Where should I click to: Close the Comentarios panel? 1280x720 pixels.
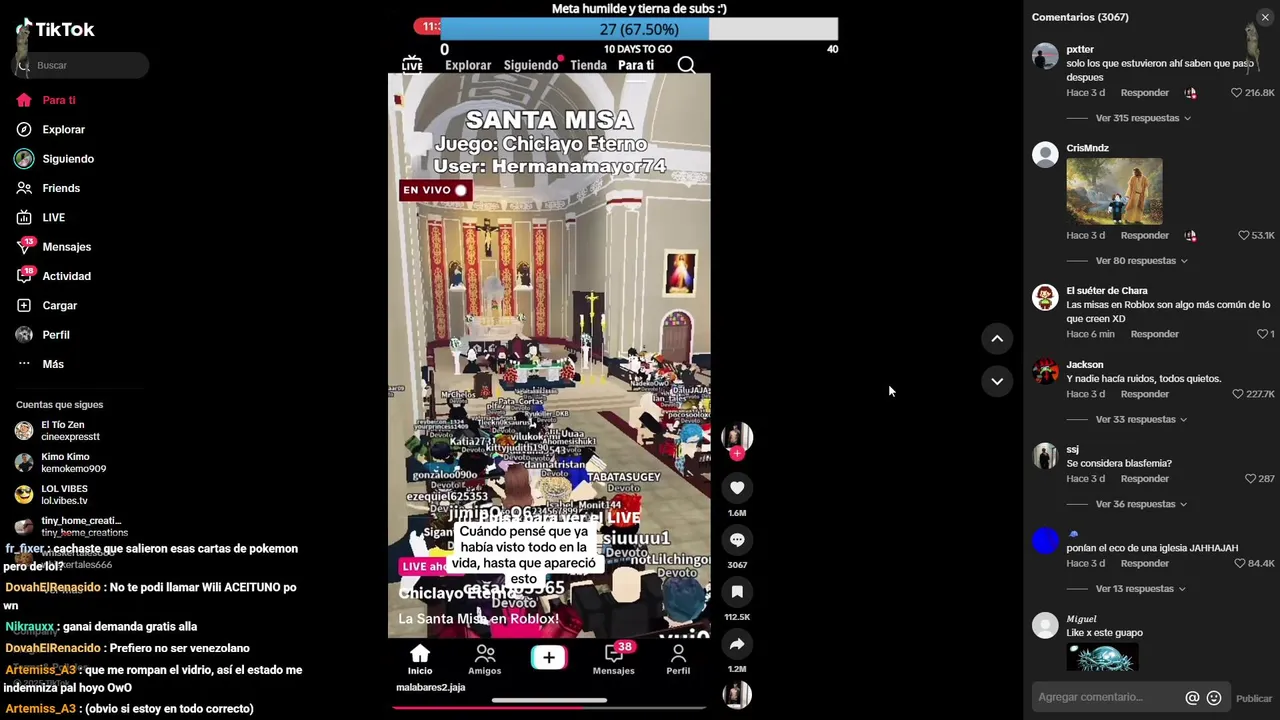[1265, 18]
